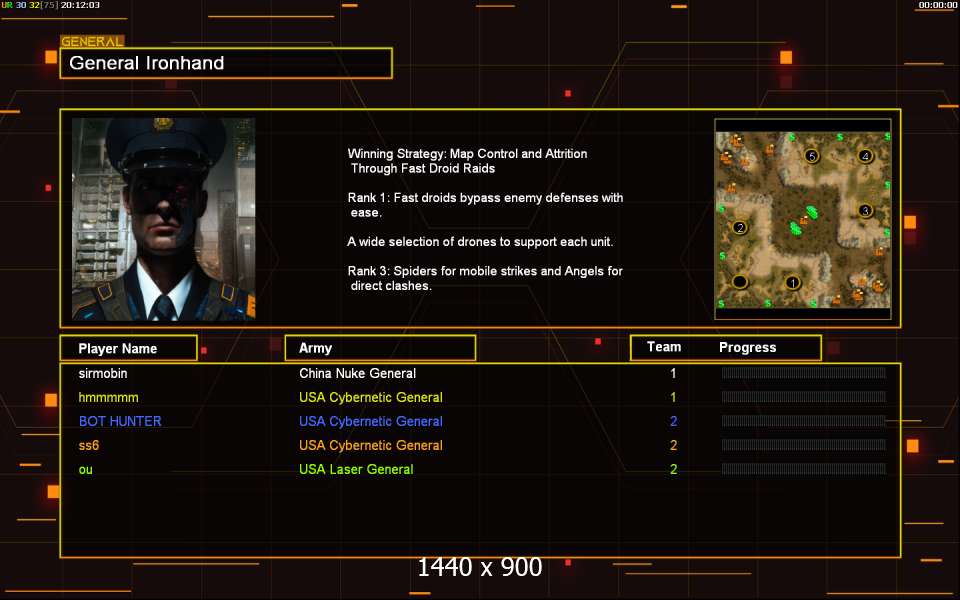Click ss6's loading progress bar
Screen dimensions: 960x600
(x=803, y=444)
